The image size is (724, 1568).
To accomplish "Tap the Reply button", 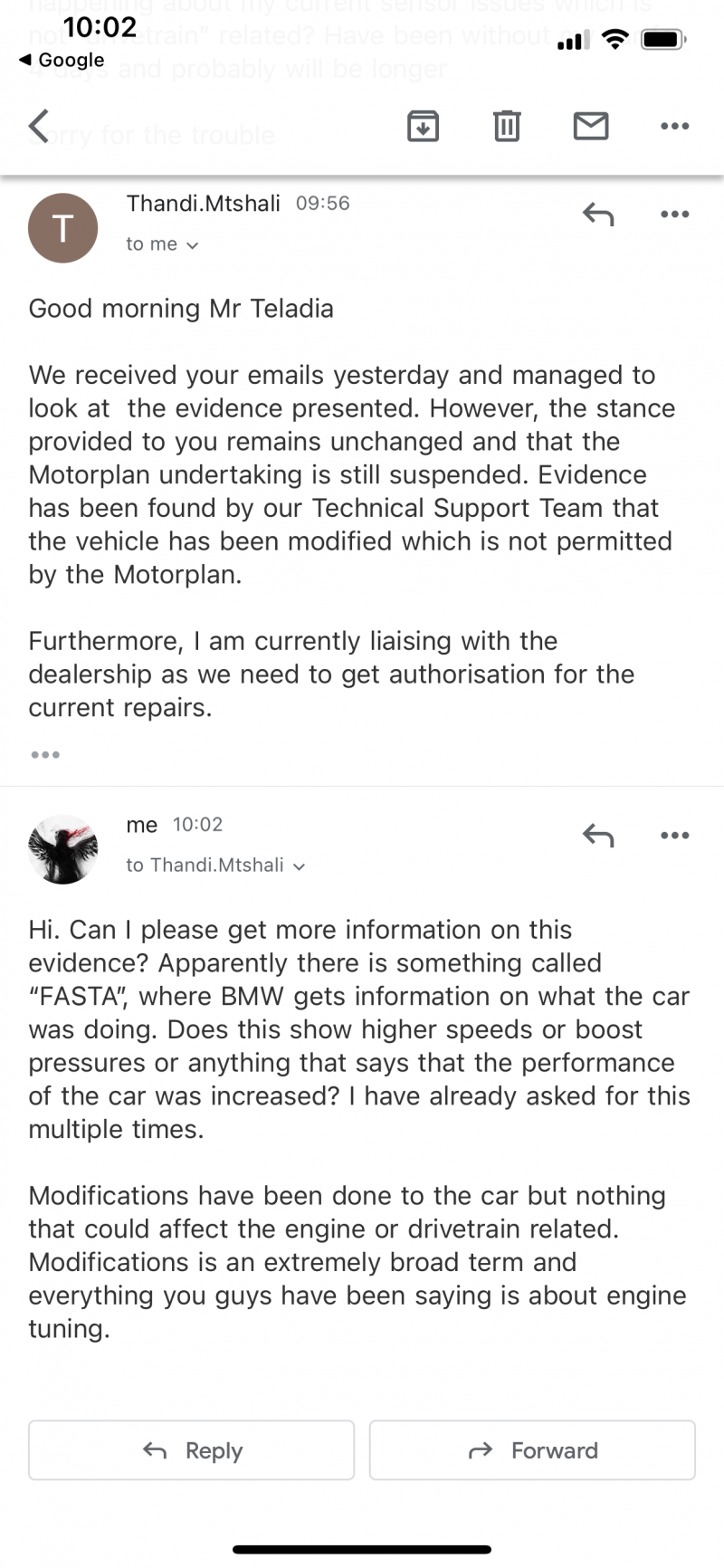I will (x=191, y=1450).
